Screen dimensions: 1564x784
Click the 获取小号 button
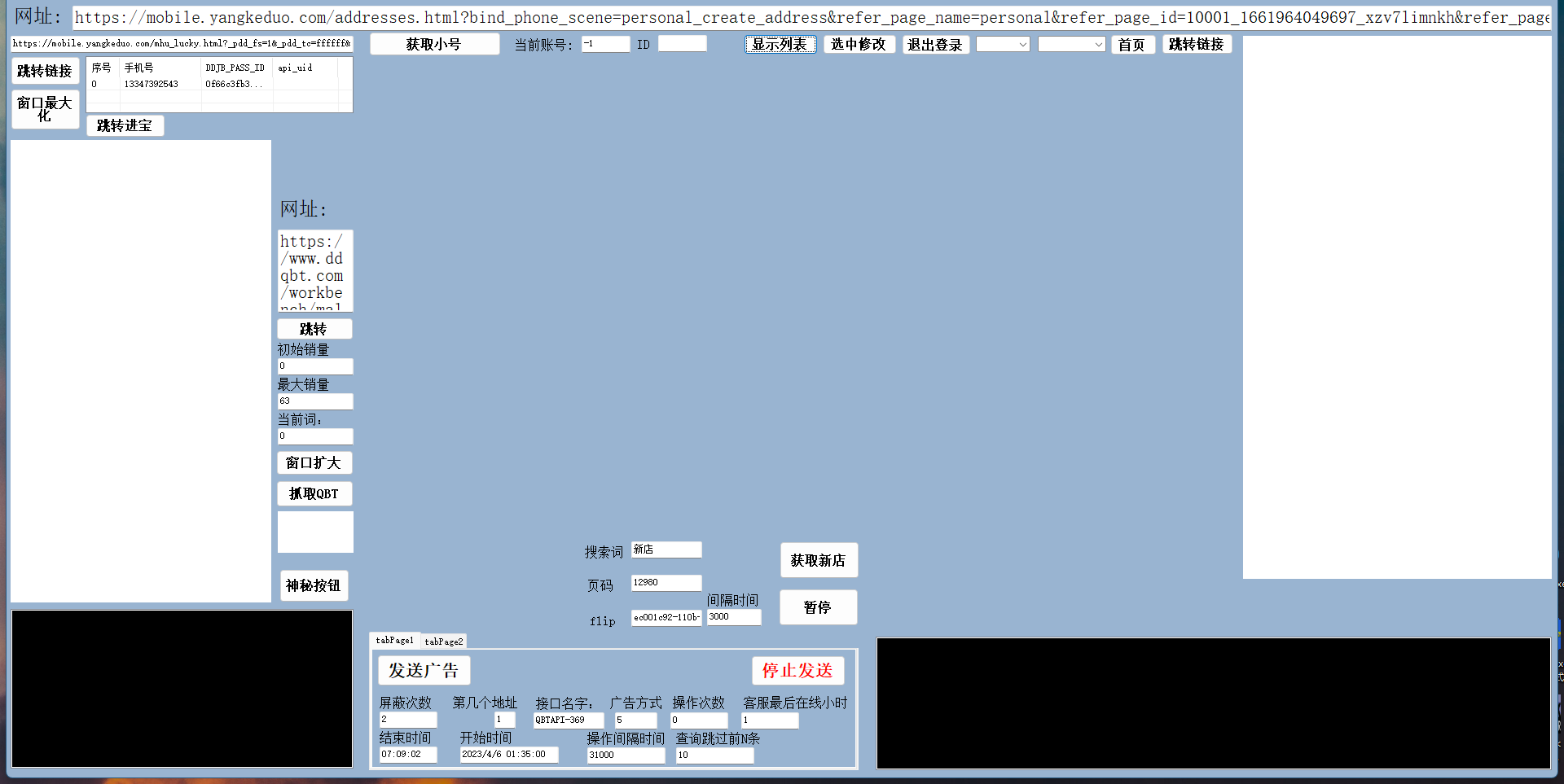tap(434, 44)
